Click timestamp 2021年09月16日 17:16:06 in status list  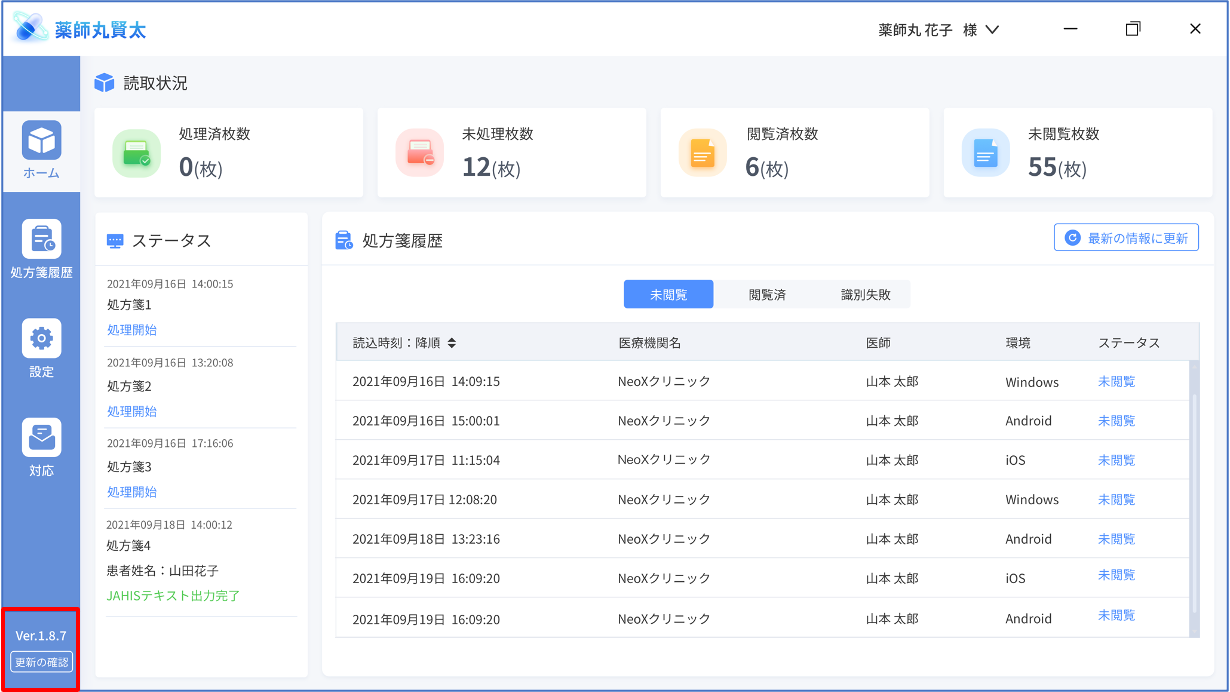pos(170,443)
